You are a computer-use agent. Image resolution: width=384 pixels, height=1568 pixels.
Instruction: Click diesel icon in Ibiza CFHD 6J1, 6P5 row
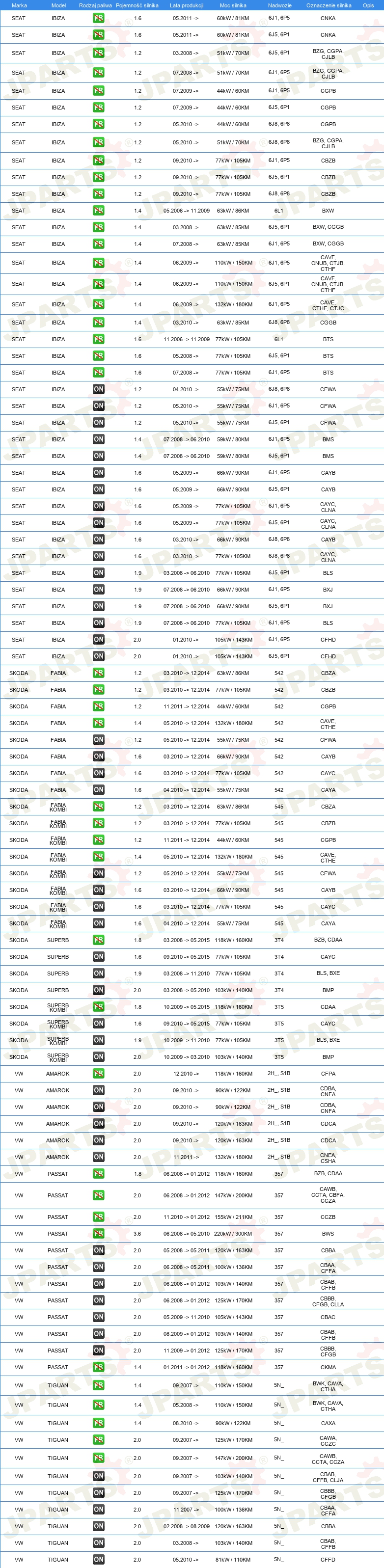tap(98, 640)
